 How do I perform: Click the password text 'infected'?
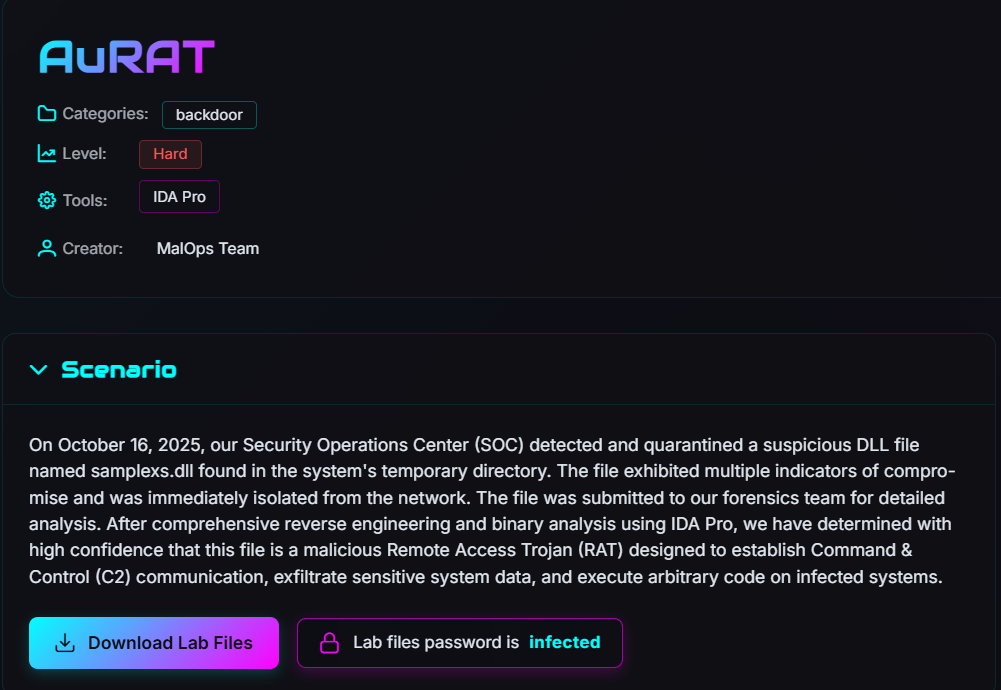564,642
